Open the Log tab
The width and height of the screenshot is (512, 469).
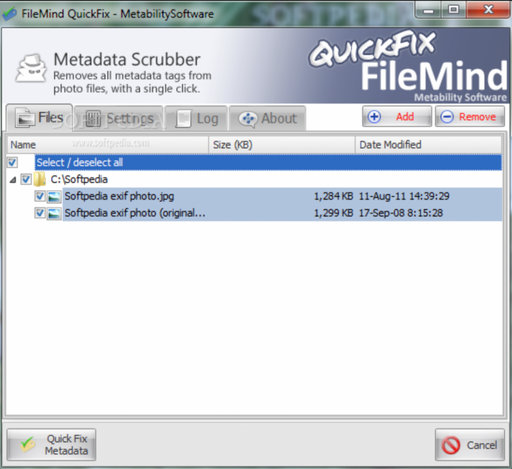tap(196, 118)
